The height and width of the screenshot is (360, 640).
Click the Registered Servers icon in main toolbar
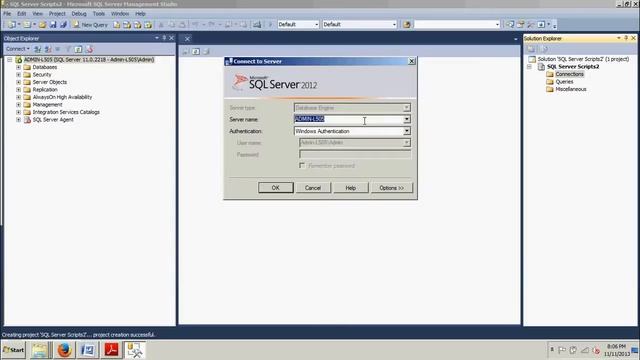(510, 24)
